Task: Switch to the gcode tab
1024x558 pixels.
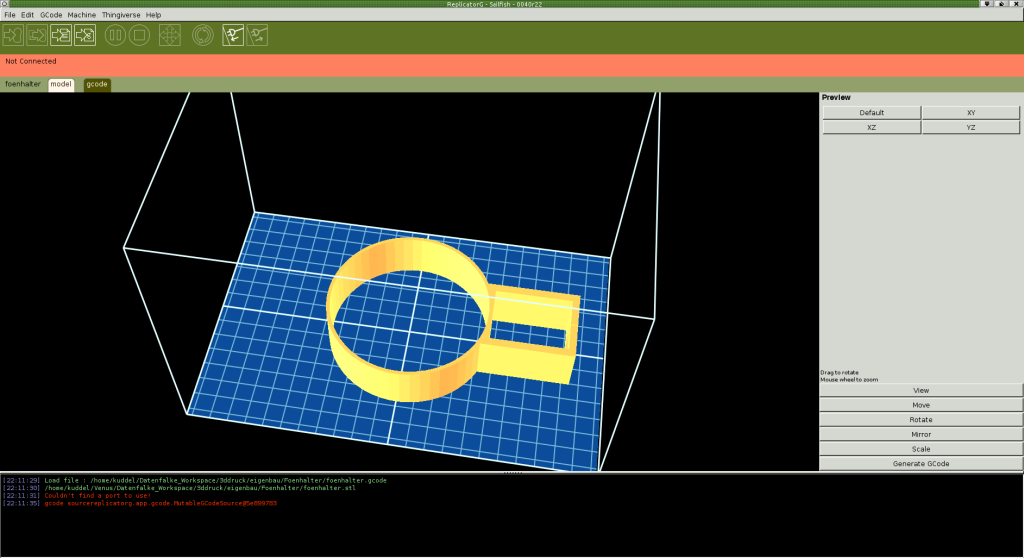Action: pos(97,84)
